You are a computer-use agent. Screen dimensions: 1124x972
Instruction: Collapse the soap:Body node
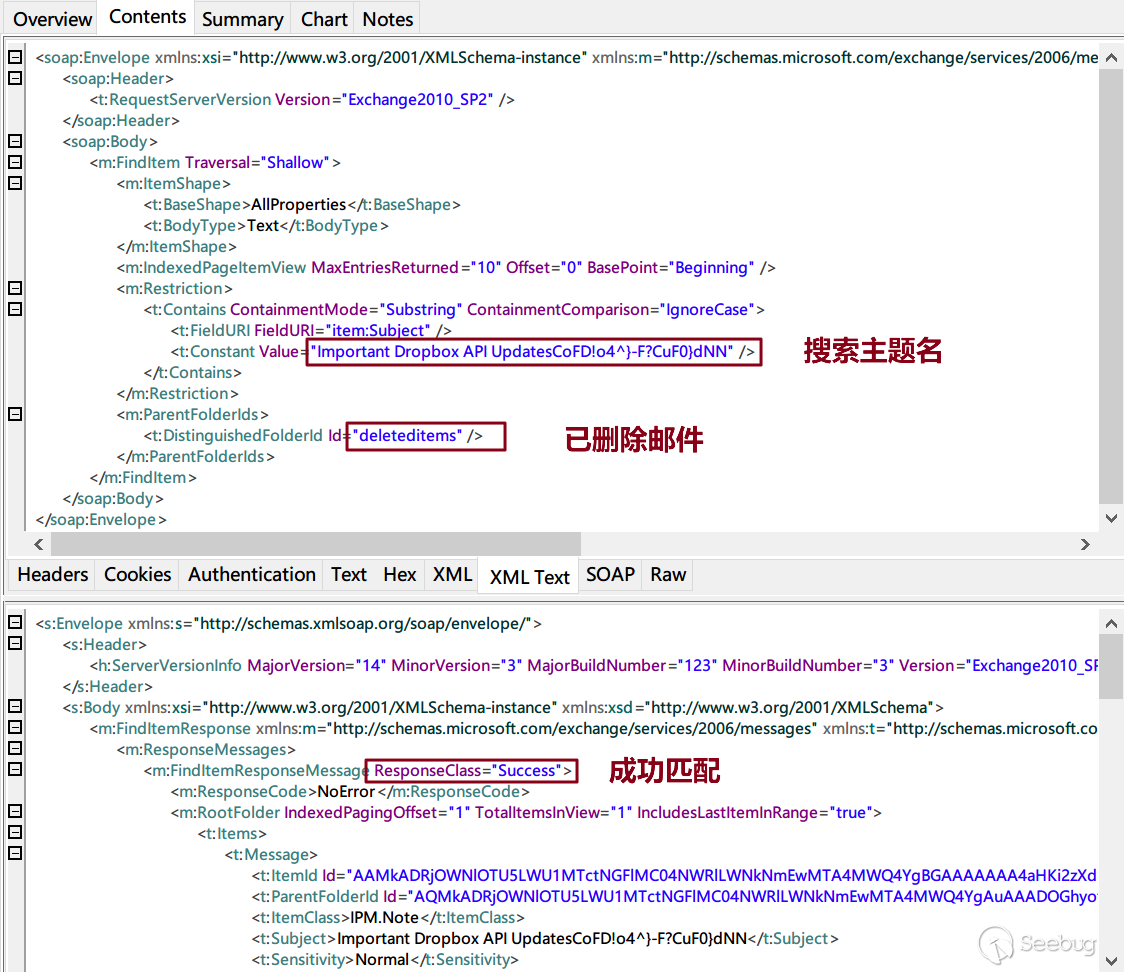coord(15,140)
